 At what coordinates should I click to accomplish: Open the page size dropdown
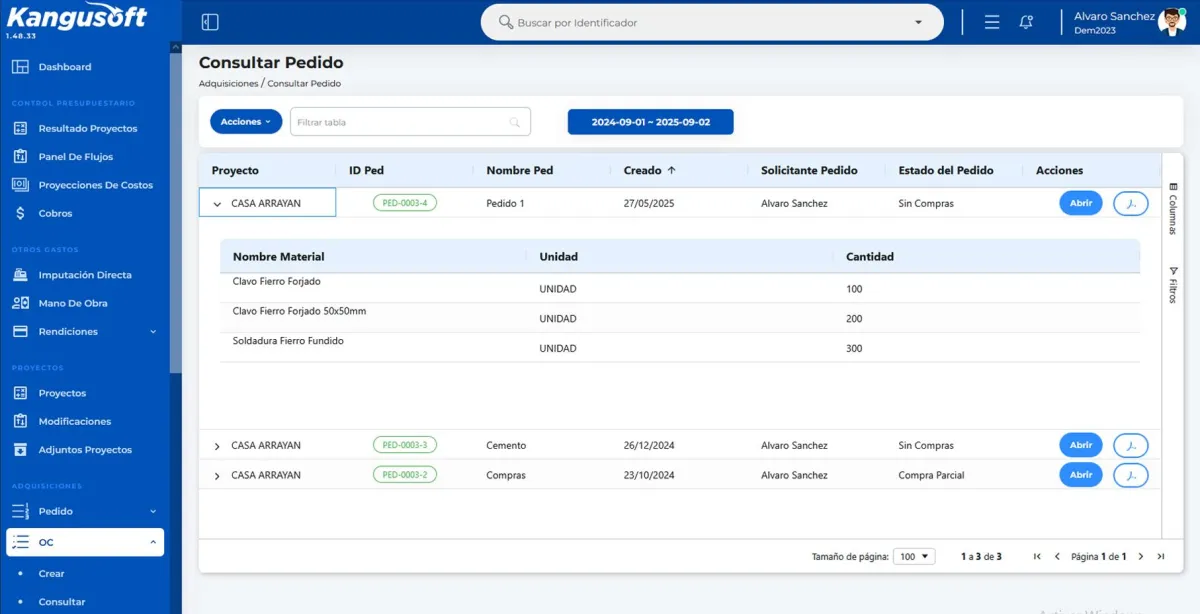(913, 557)
